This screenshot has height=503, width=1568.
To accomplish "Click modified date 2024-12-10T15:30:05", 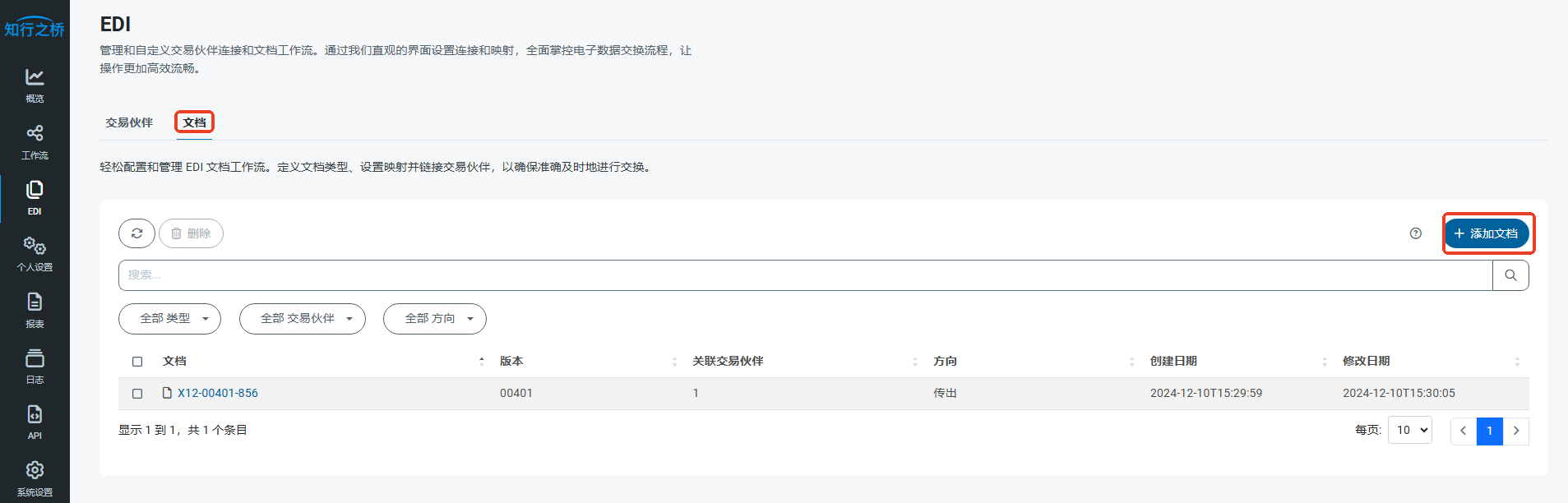I will 1399,393.
